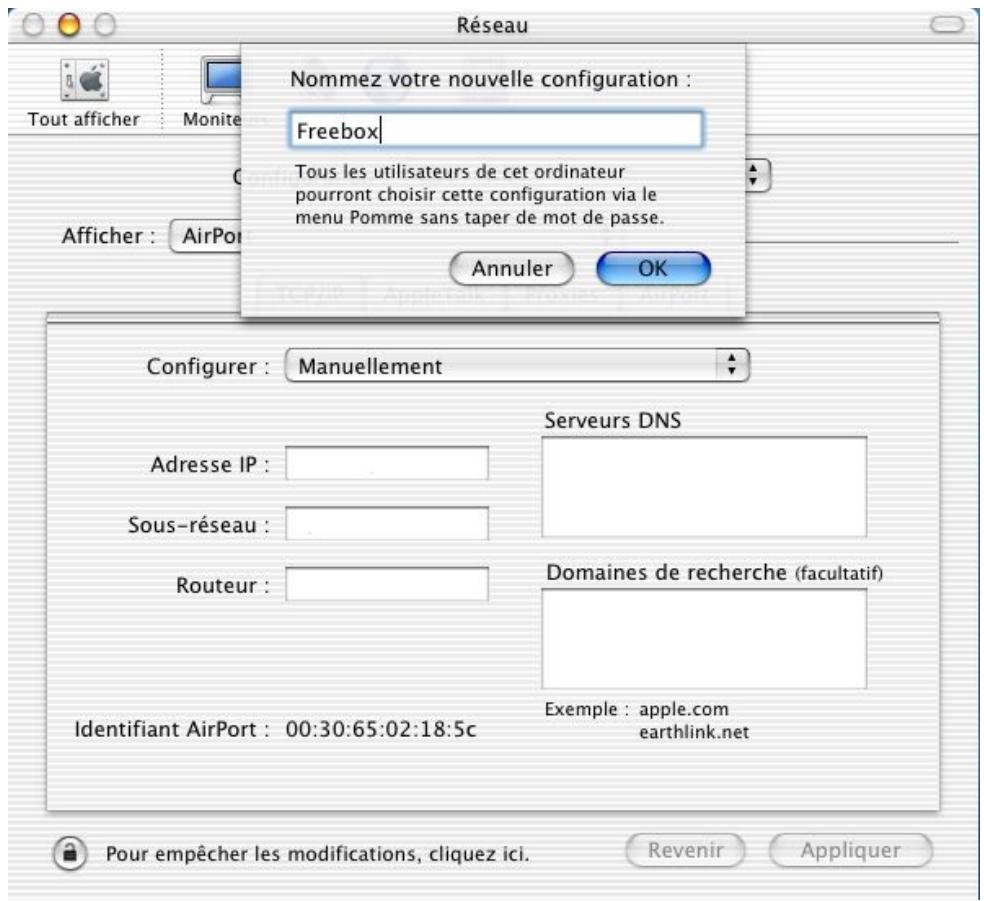Click the padlock icon to prevent changes
This screenshot has width=984, height=901.
[x=70, y=853]
